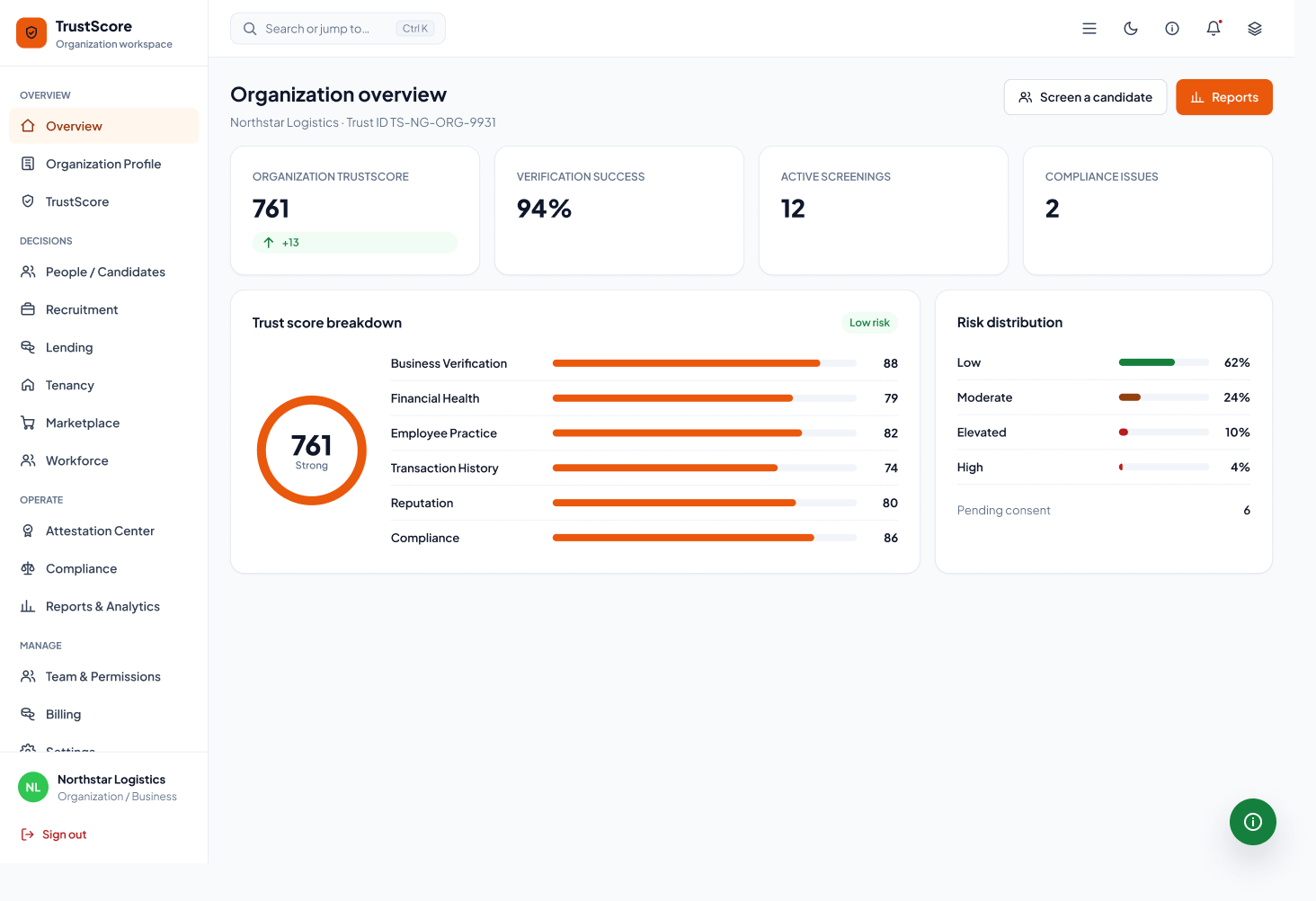
Task: Click the Northstar Logistics NL avatar
Action: coord(33,787)
